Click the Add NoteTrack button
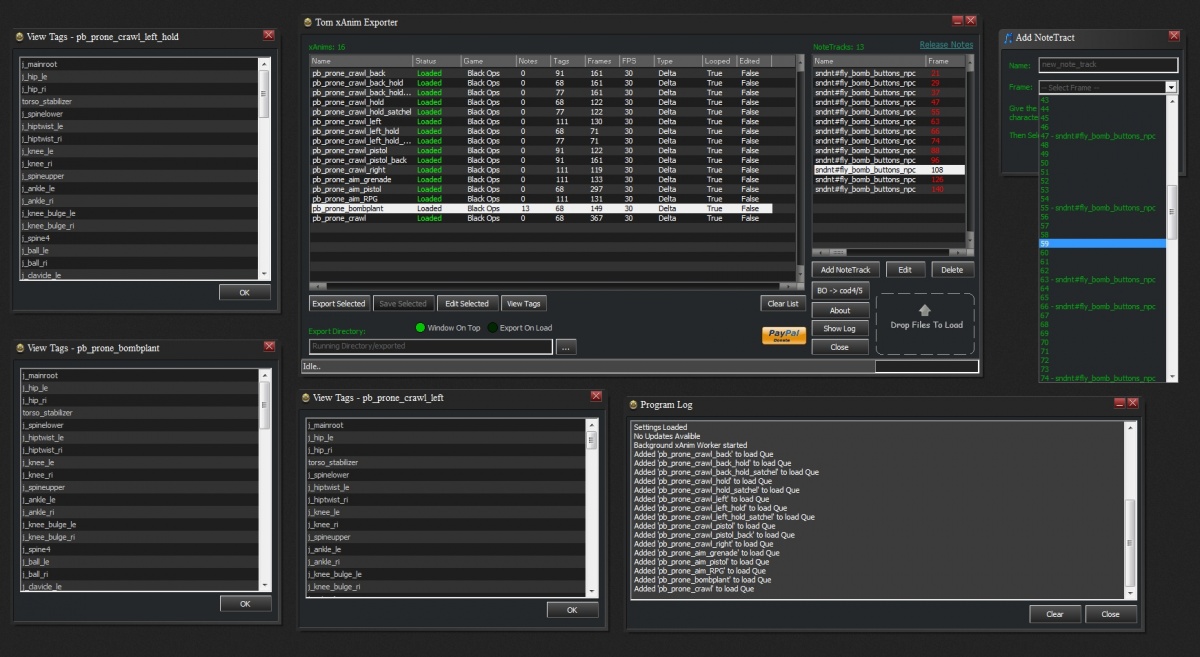1200x657 pixels. pos(845,269)
